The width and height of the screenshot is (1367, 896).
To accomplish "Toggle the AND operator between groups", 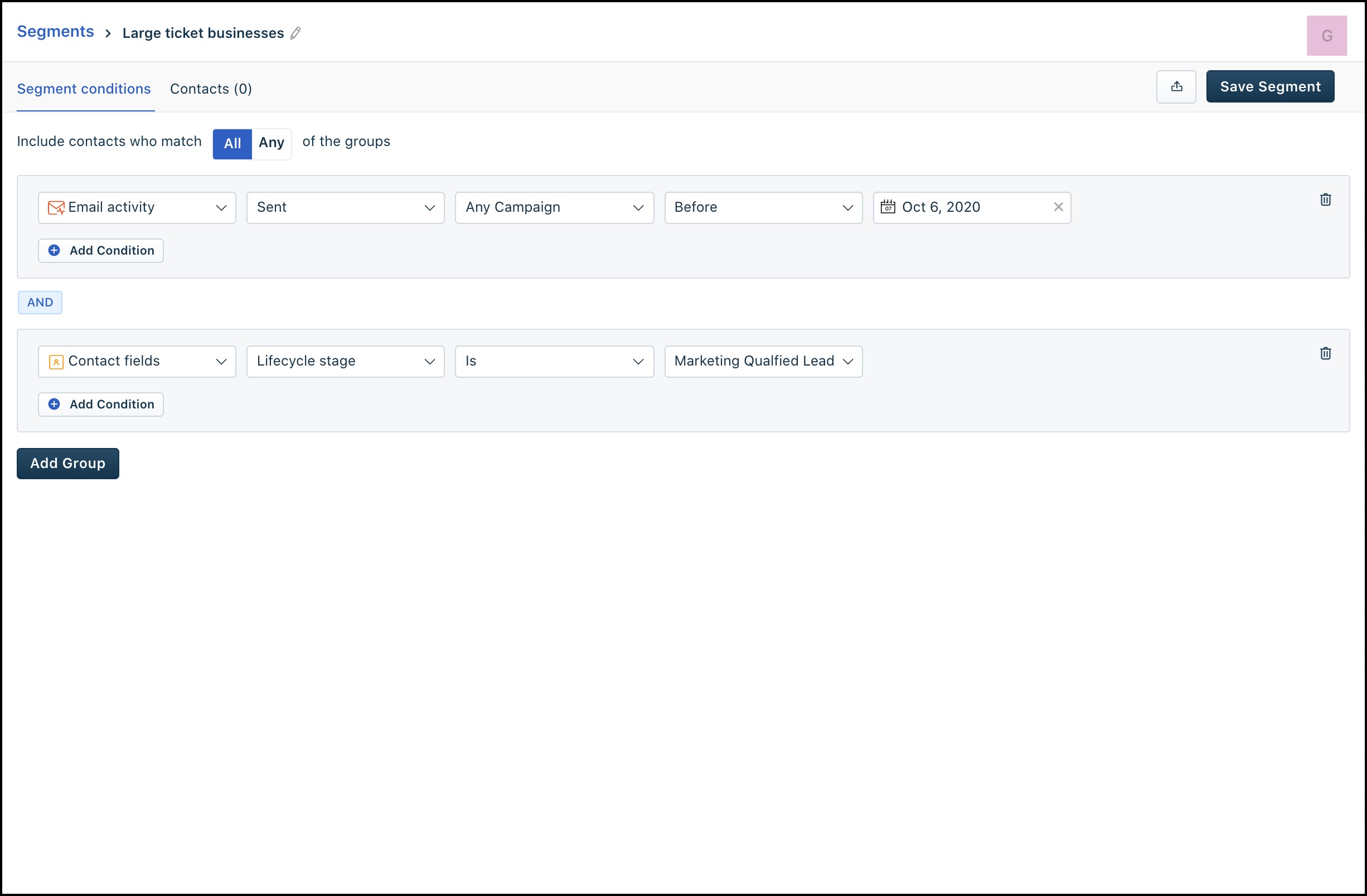I will pos(40,303).
